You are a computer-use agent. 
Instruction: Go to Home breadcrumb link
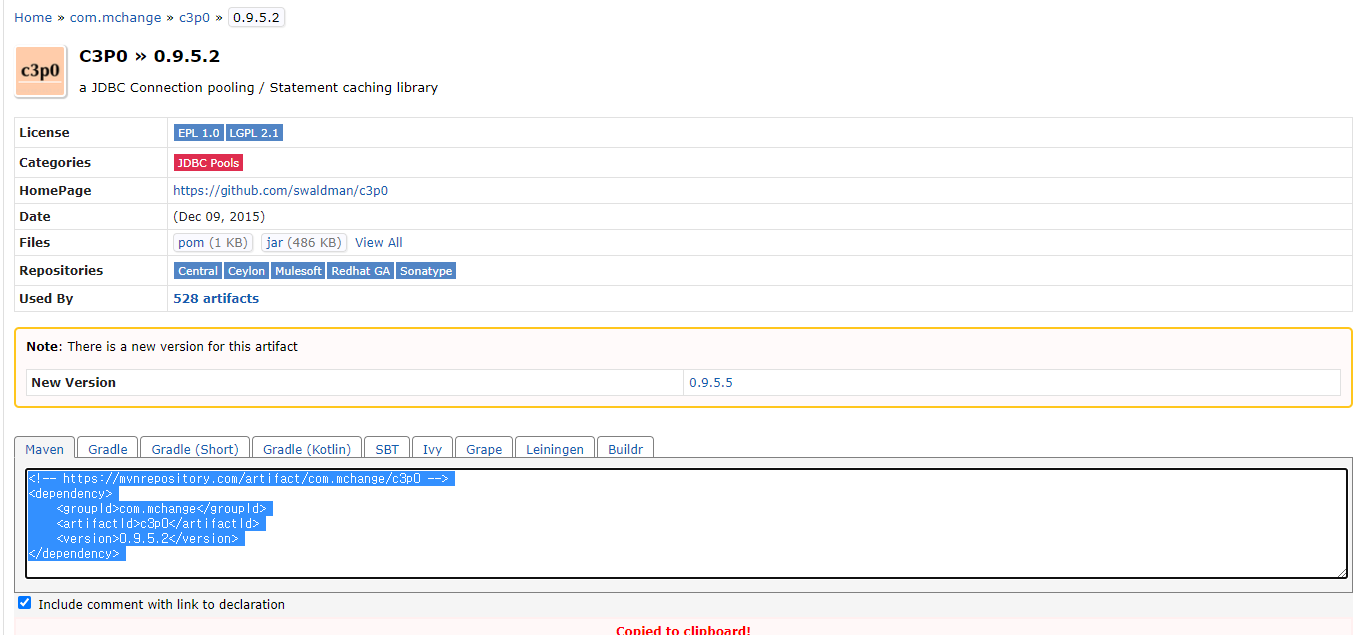pos(33,17)
